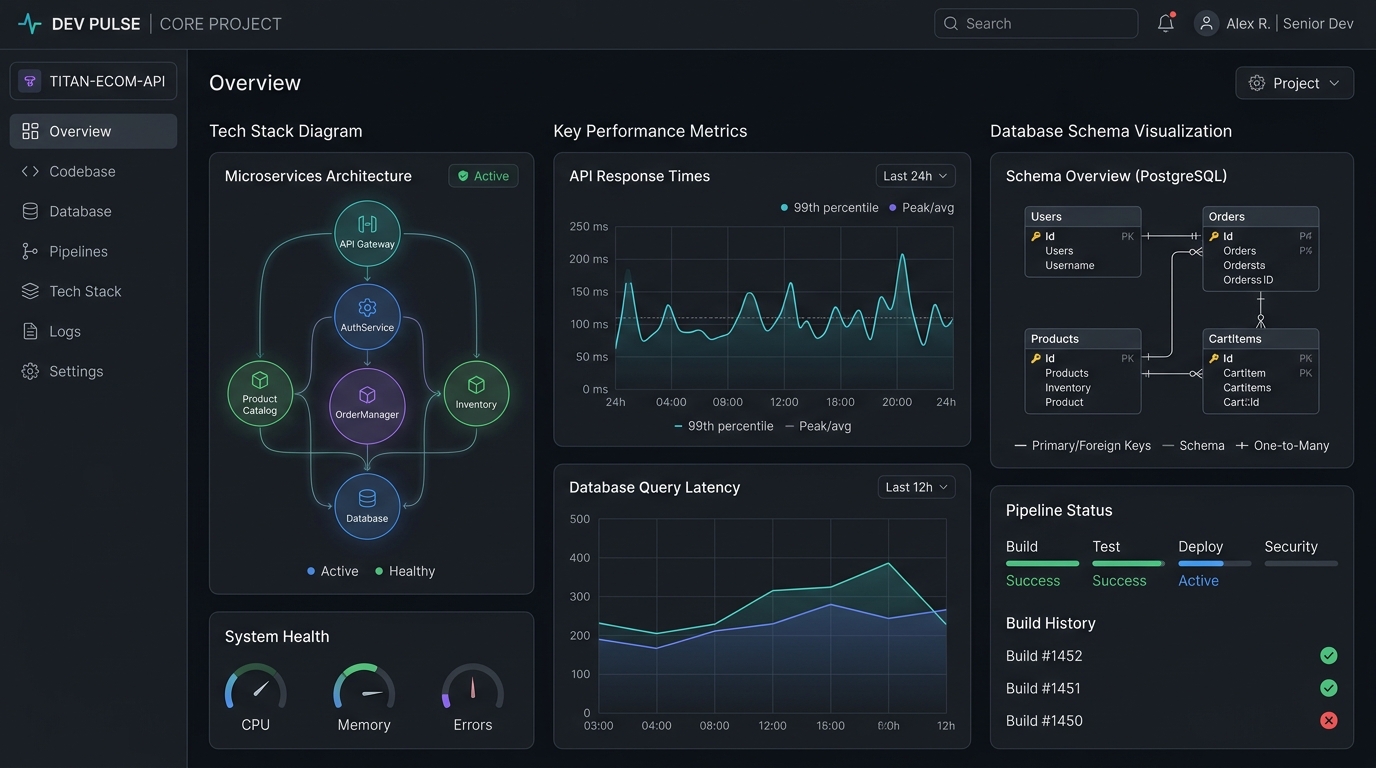Toggle Peak/avg series in top legend
1376x768 pixels.
(x=921, y=208)
